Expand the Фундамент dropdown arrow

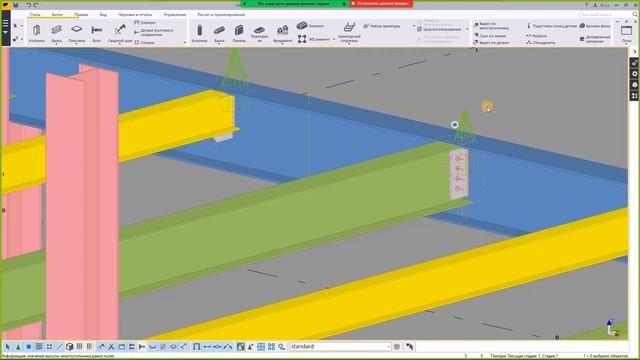click(x=282, y=43)
